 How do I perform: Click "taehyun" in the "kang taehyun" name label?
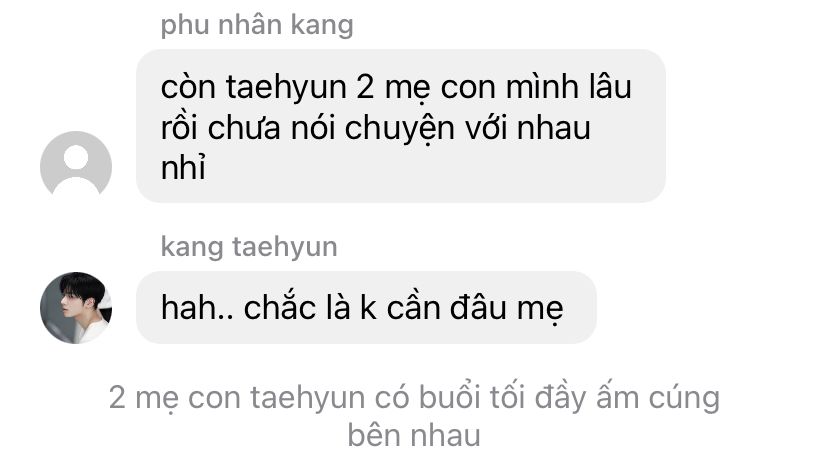[x=285, y=247]
